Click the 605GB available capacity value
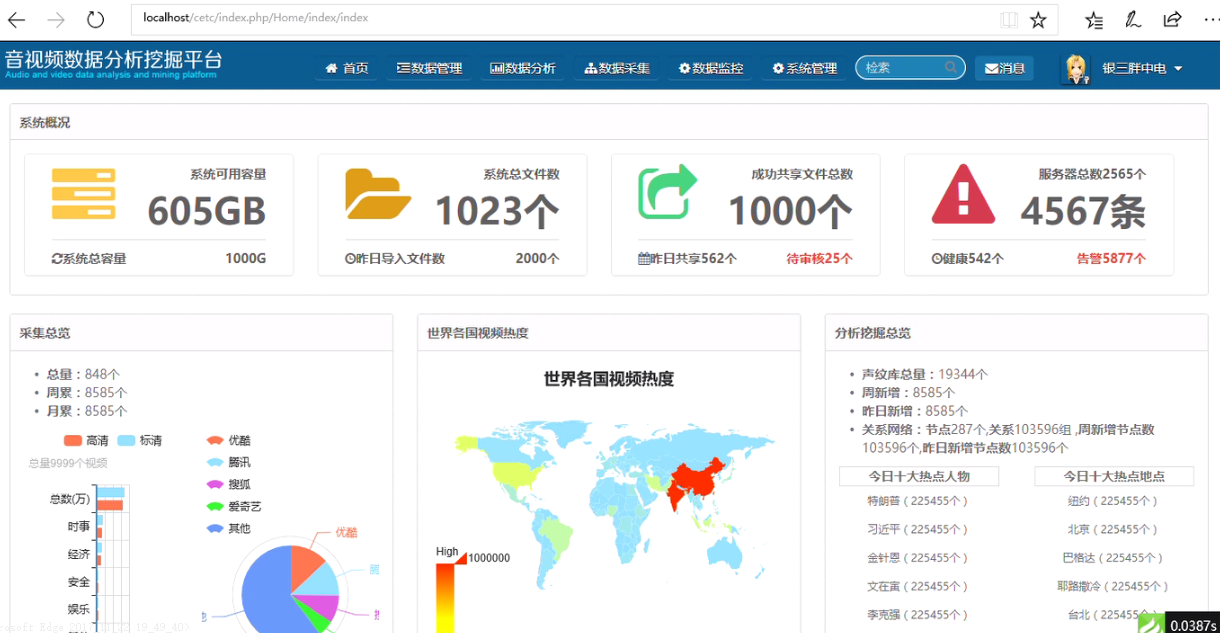This screenshot has height=633, width=1220. tap(206, 211)
